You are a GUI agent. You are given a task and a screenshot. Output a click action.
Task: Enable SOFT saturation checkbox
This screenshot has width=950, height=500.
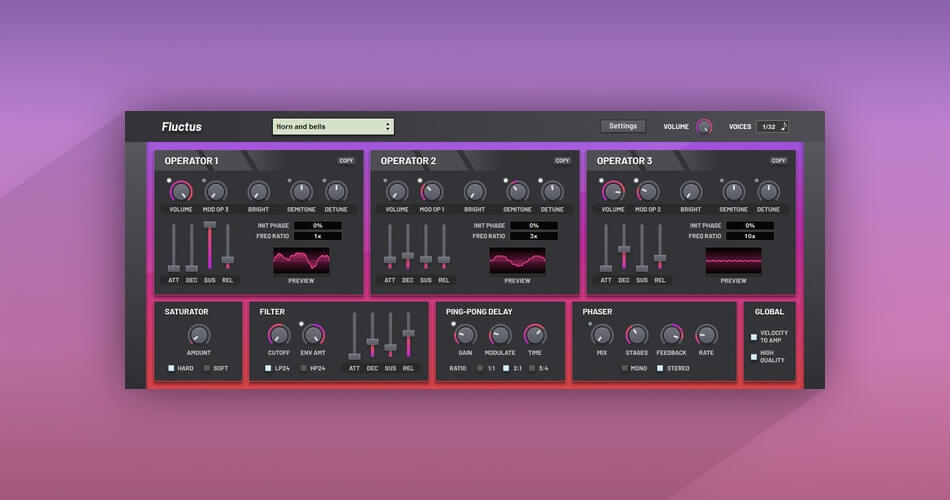207,368
